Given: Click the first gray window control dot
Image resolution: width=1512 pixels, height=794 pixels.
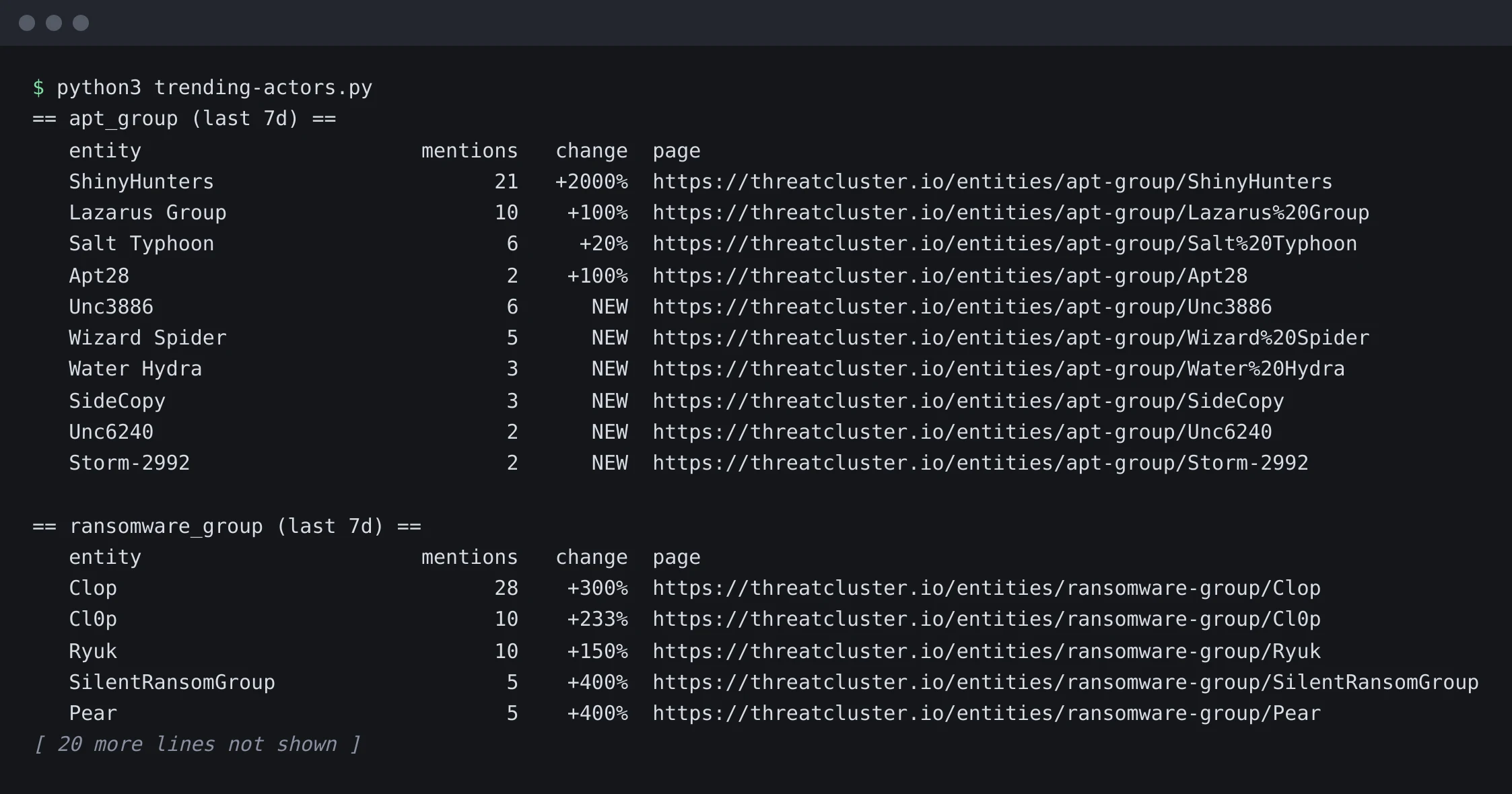Looking at the screenshot, I should point(27,23).
